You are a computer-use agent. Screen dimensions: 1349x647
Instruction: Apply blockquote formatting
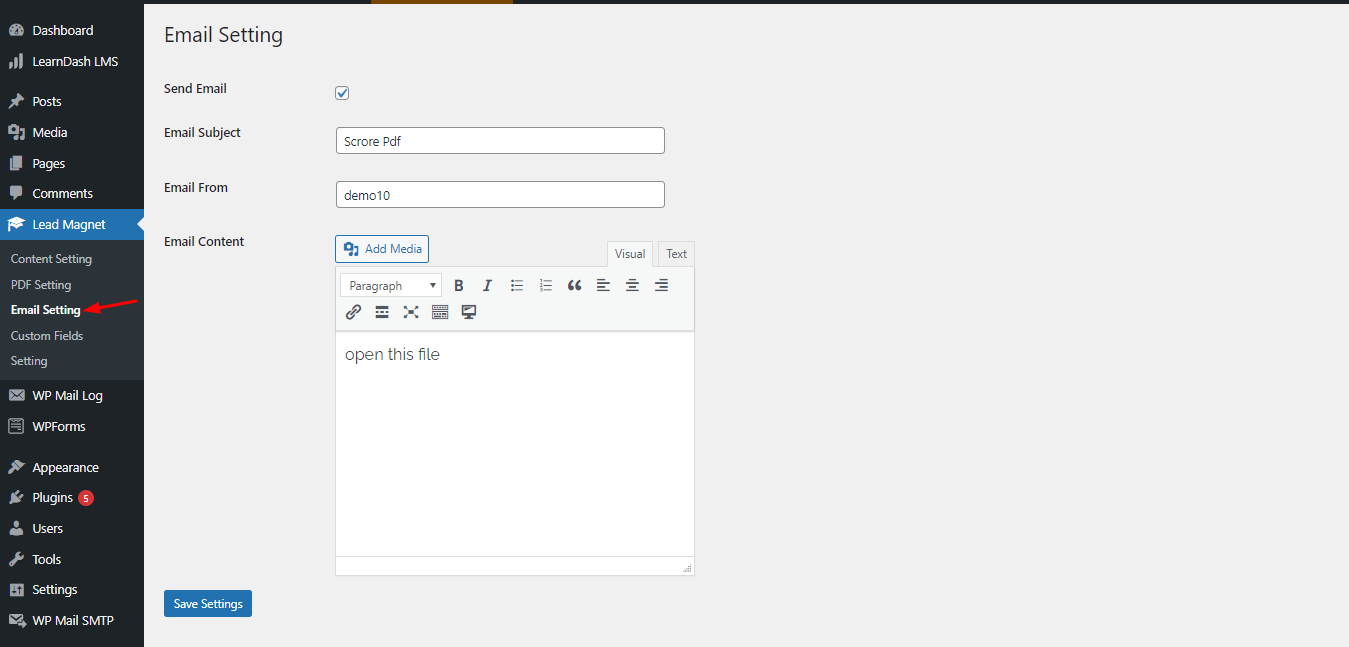coord(574,285)
